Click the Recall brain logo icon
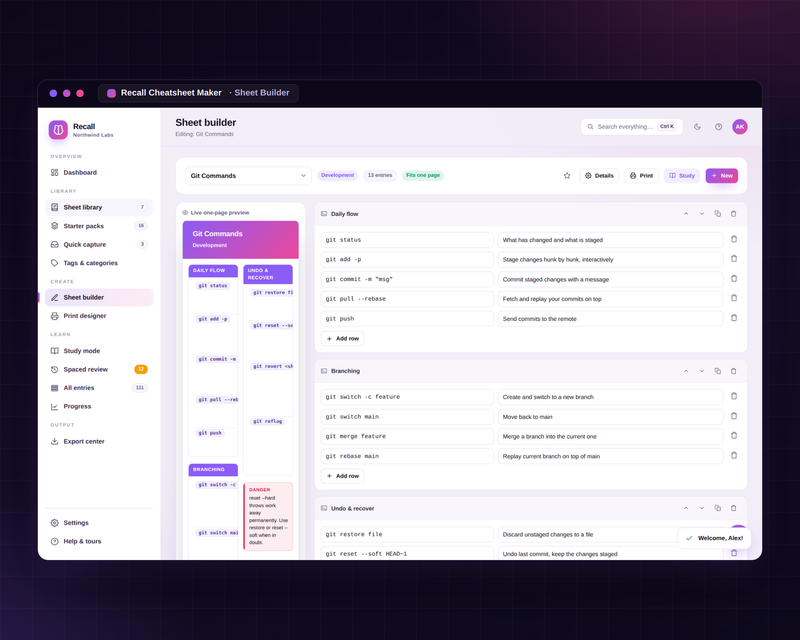 (x=58, y=130)
